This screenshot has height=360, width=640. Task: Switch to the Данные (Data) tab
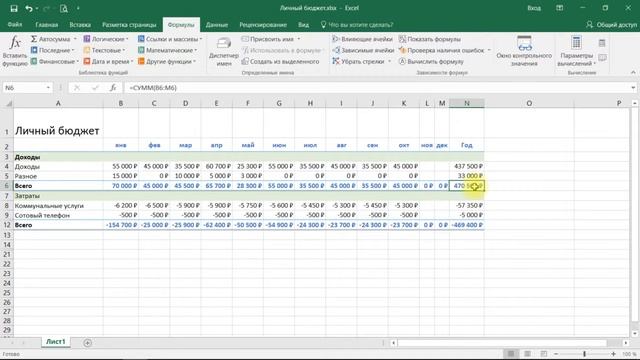pos(217,24)
